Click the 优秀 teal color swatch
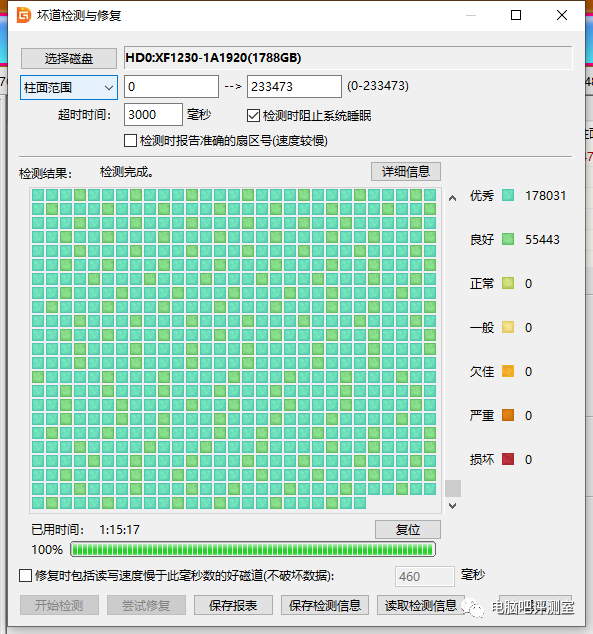The width and height of the screenshot is (593, 634). pyautogui.click(x=508, y=196)
